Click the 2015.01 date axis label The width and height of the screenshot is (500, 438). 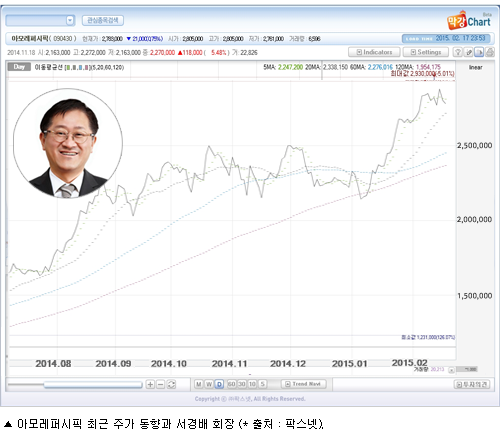(349, 364)
